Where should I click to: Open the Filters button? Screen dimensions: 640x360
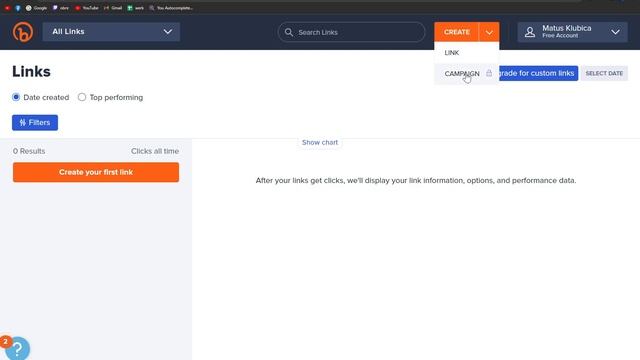[35, 122]
